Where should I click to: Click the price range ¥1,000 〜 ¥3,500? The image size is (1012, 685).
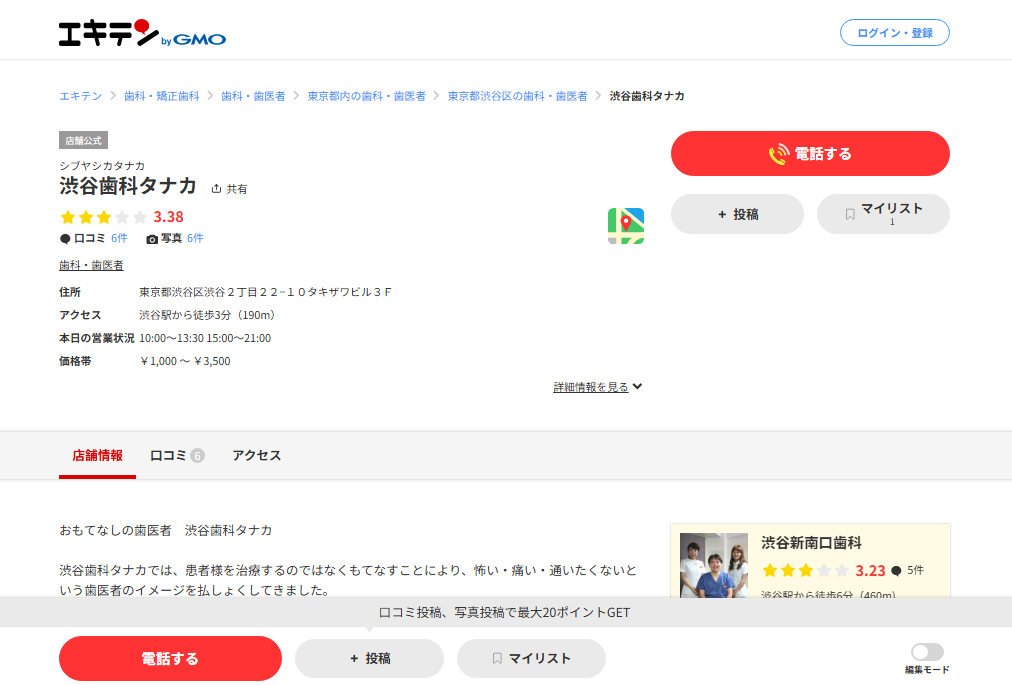(185, 362)
